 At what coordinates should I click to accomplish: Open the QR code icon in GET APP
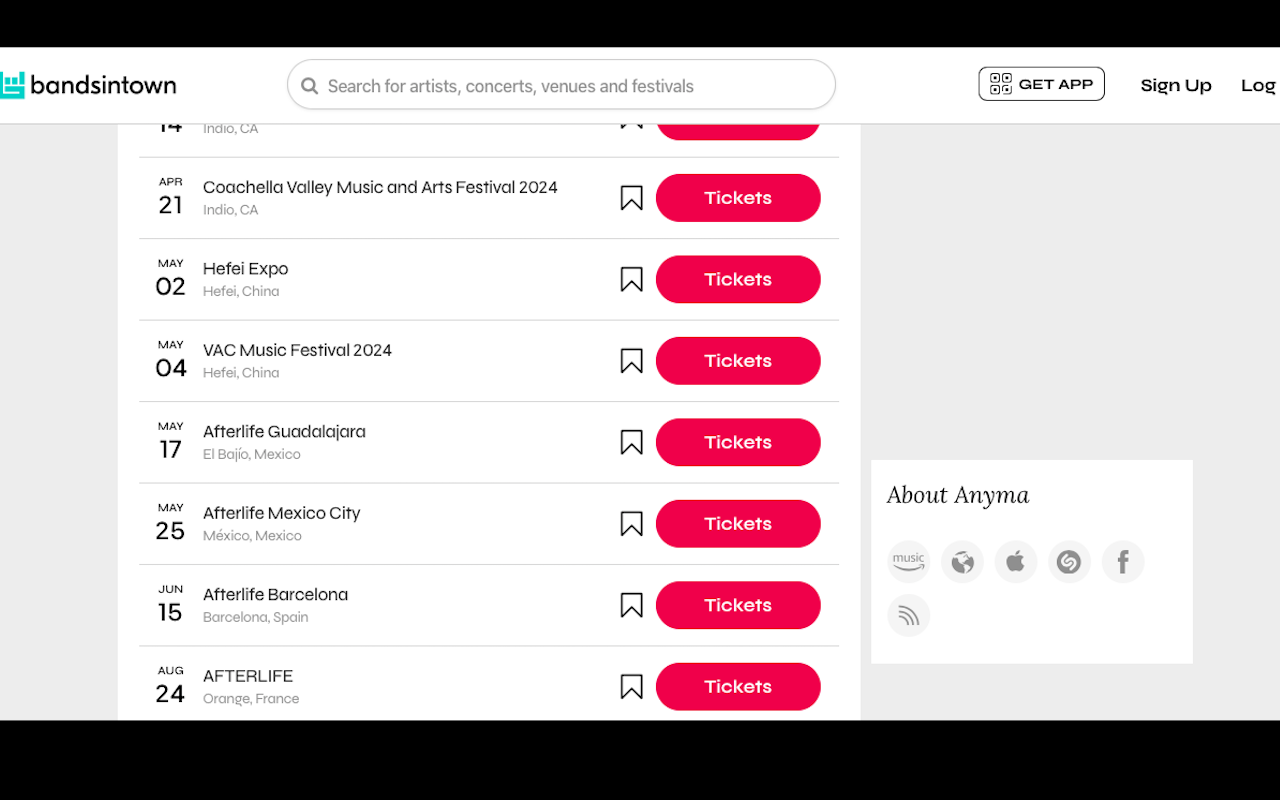[x=1001, y=84]
